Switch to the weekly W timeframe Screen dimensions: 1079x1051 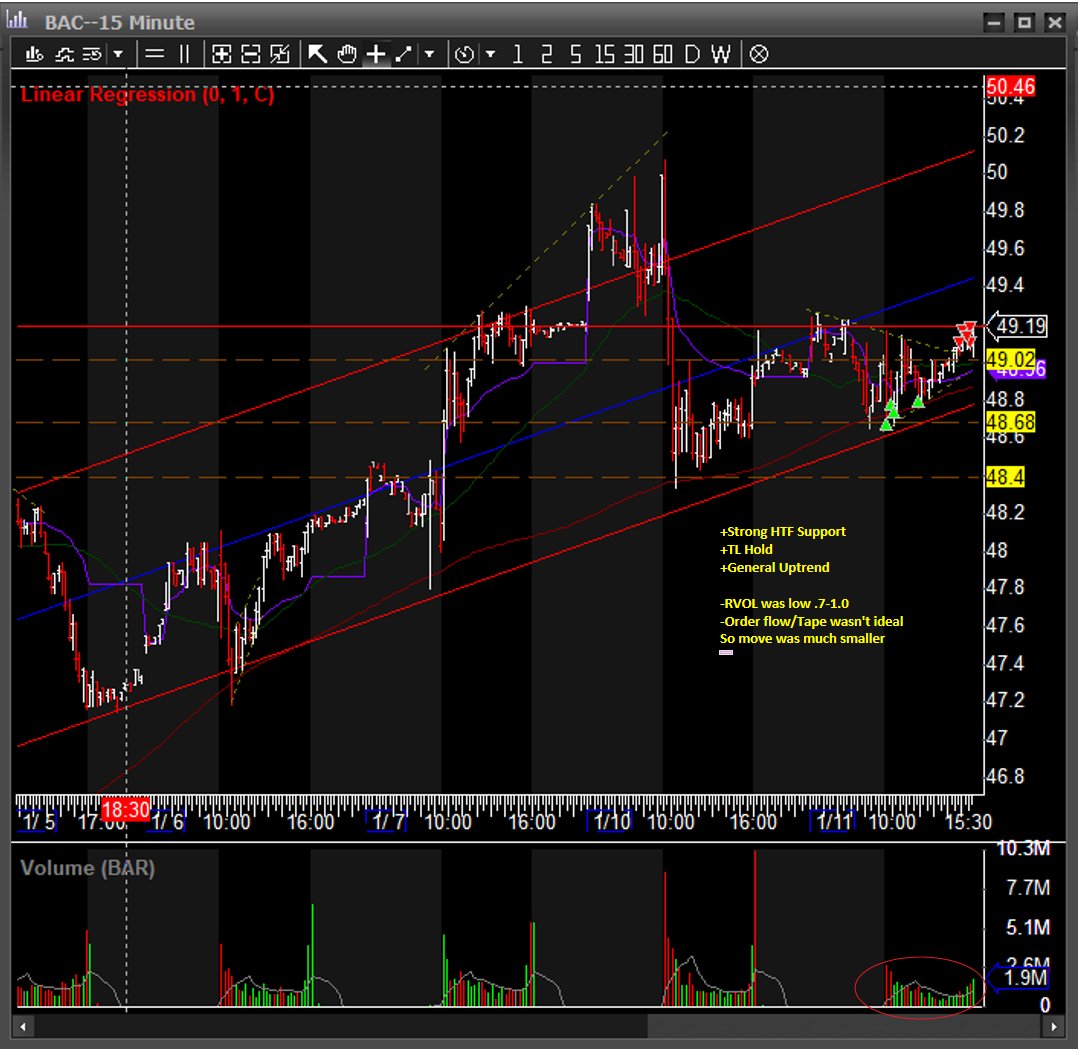coord(720,54)
